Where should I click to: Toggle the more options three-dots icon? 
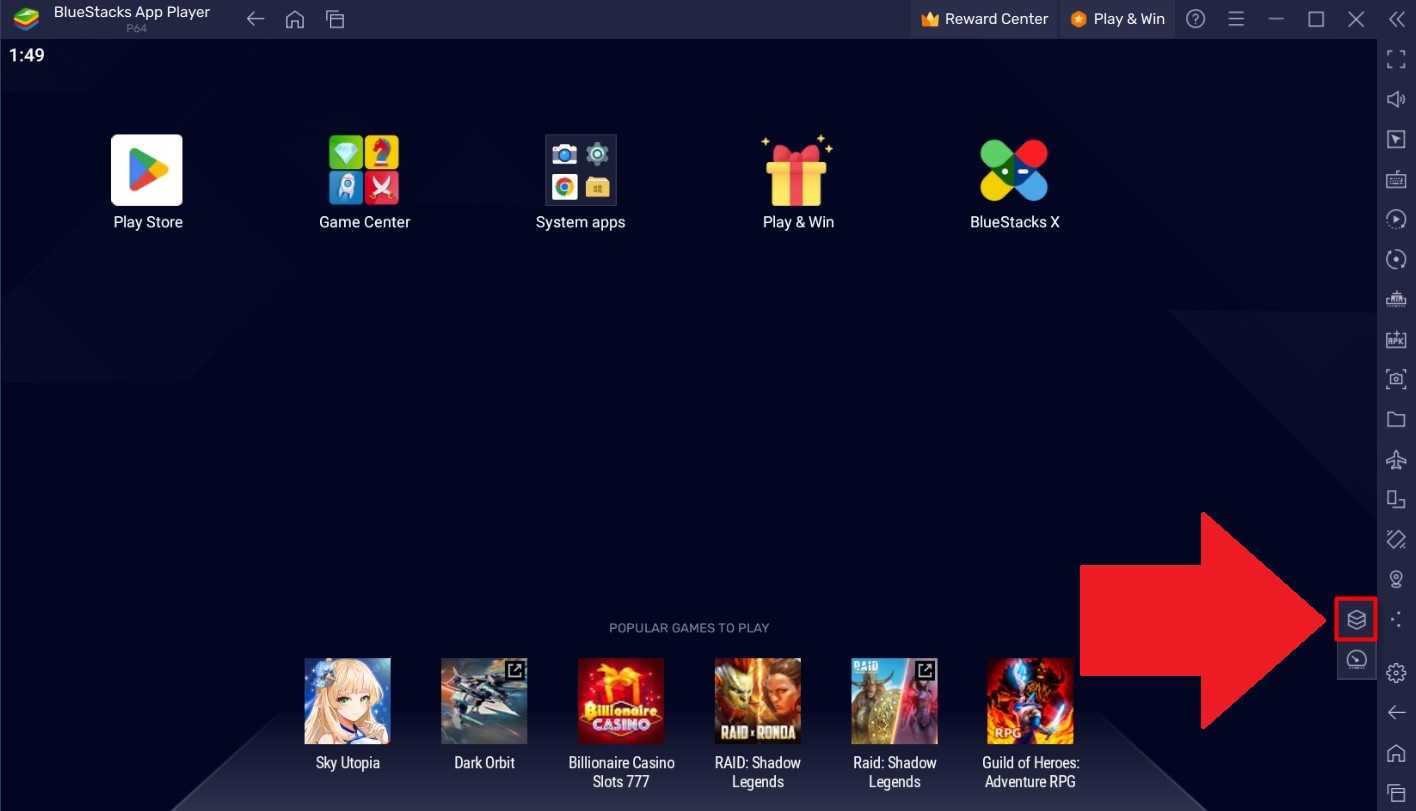click(1396, 620)
